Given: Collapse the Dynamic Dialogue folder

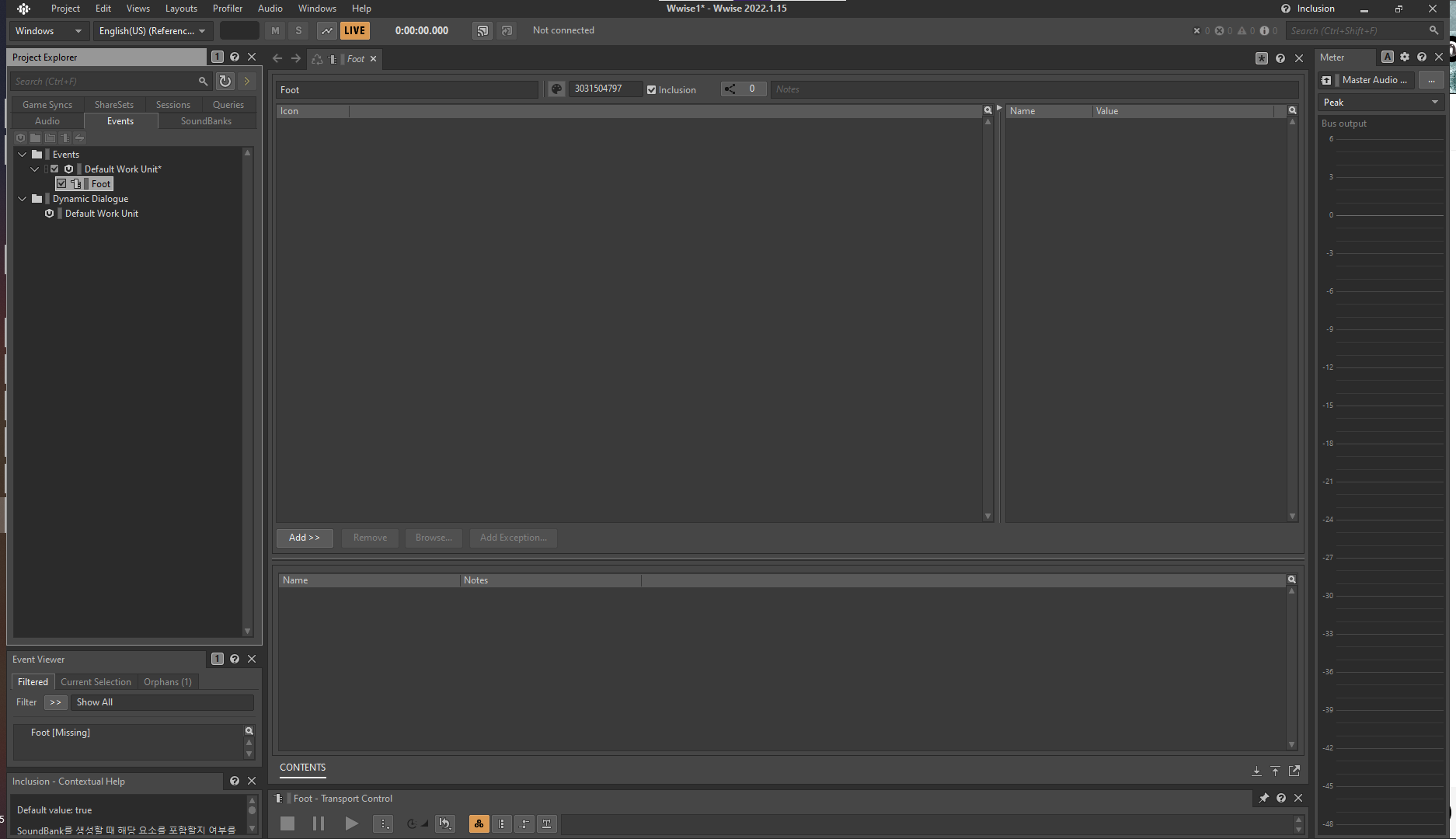Looking at the screenshot, I should 23,198.
